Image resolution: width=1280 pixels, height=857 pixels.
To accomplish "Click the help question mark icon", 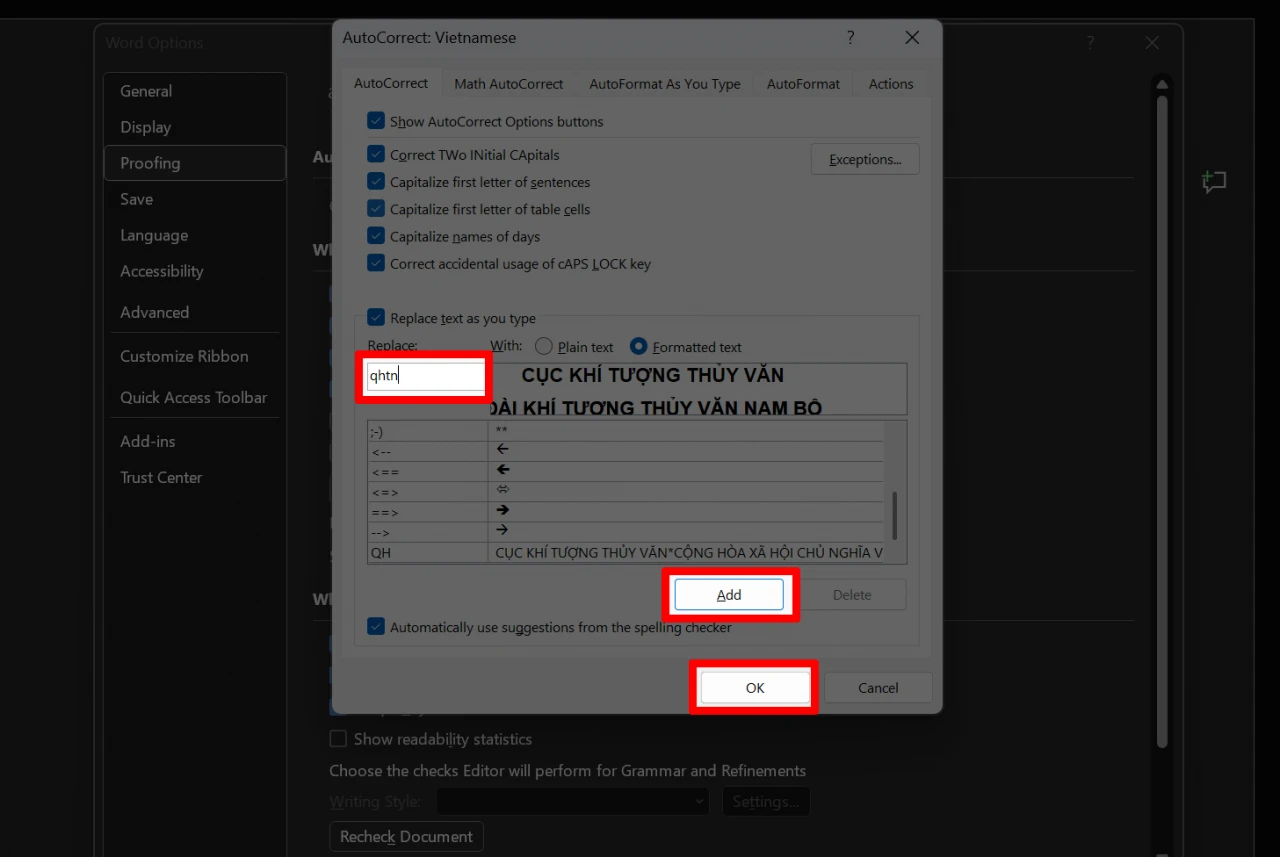I will [x=850, y=38].
